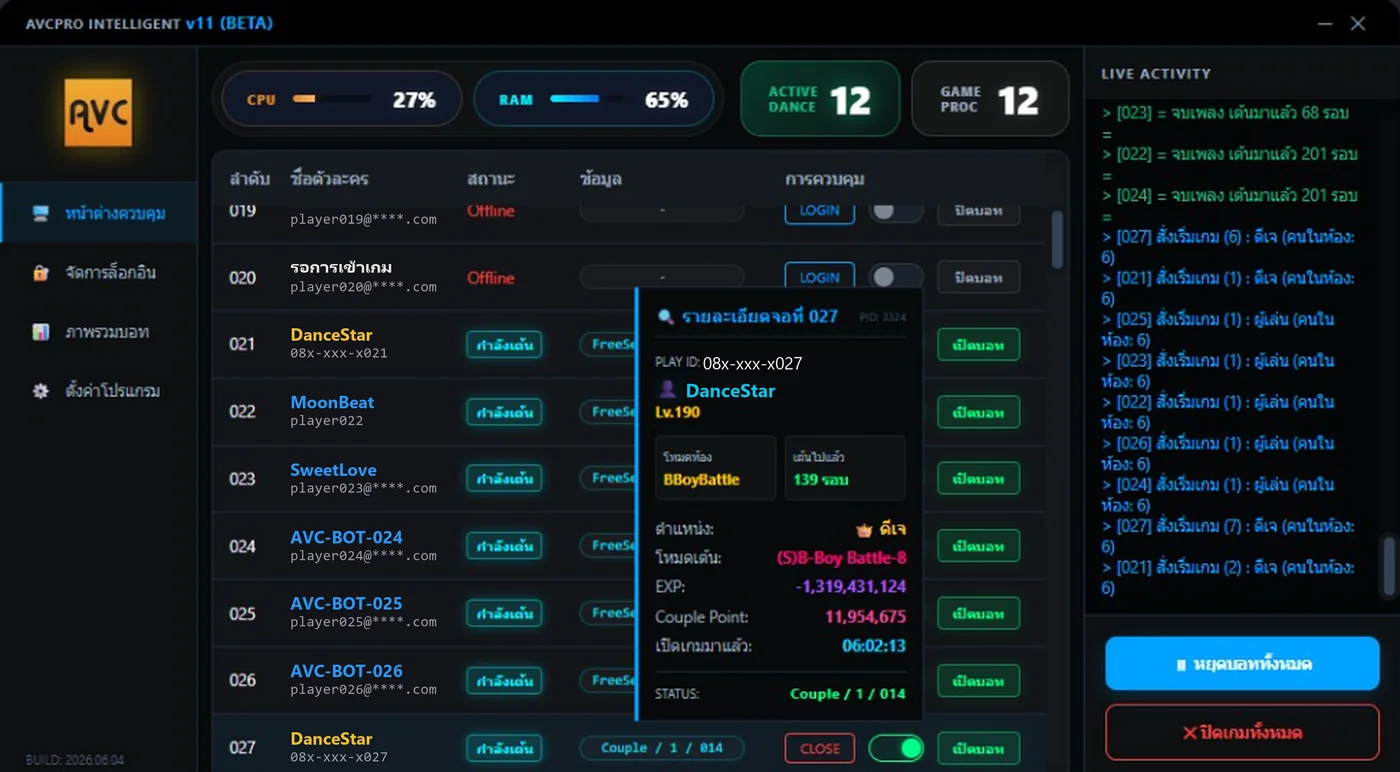Turn off the green switch on row 027
The image size is (1400, 772).
pyautogui.click(x=896, y=748)
